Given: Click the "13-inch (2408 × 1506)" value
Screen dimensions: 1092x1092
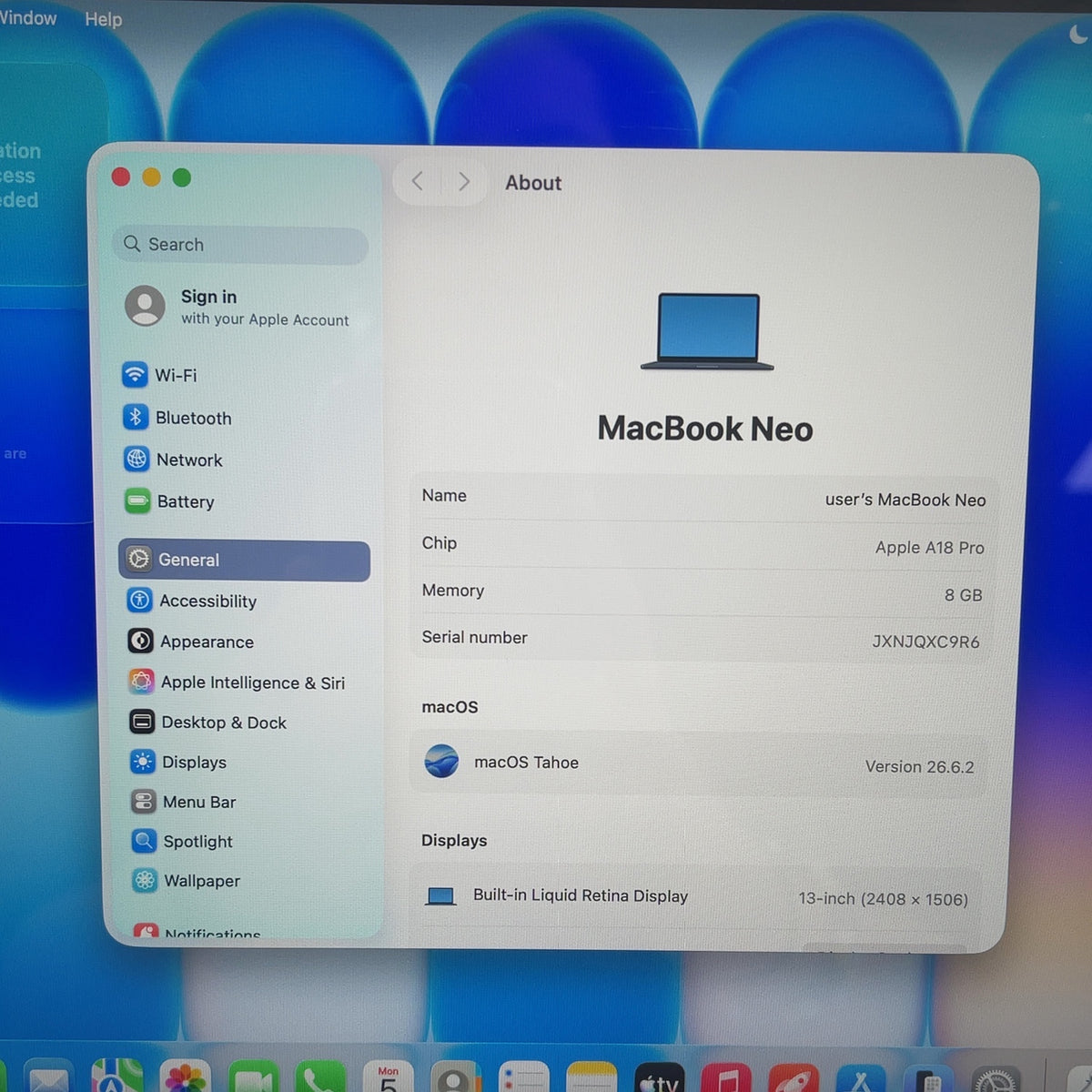Looking at the screenshot, I should click(884, 899).
